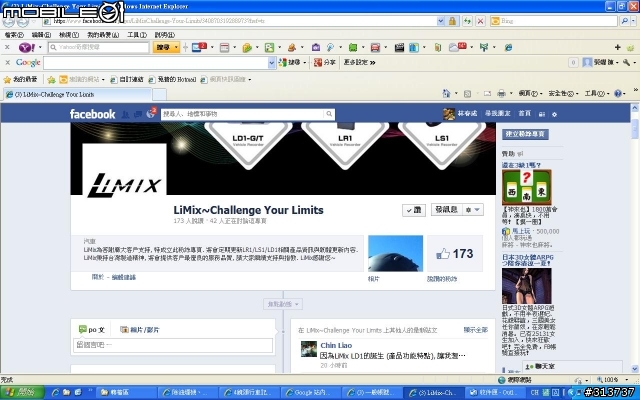
Task: Open the Google toolbar search box dropdown
Action: click(271, 62)
